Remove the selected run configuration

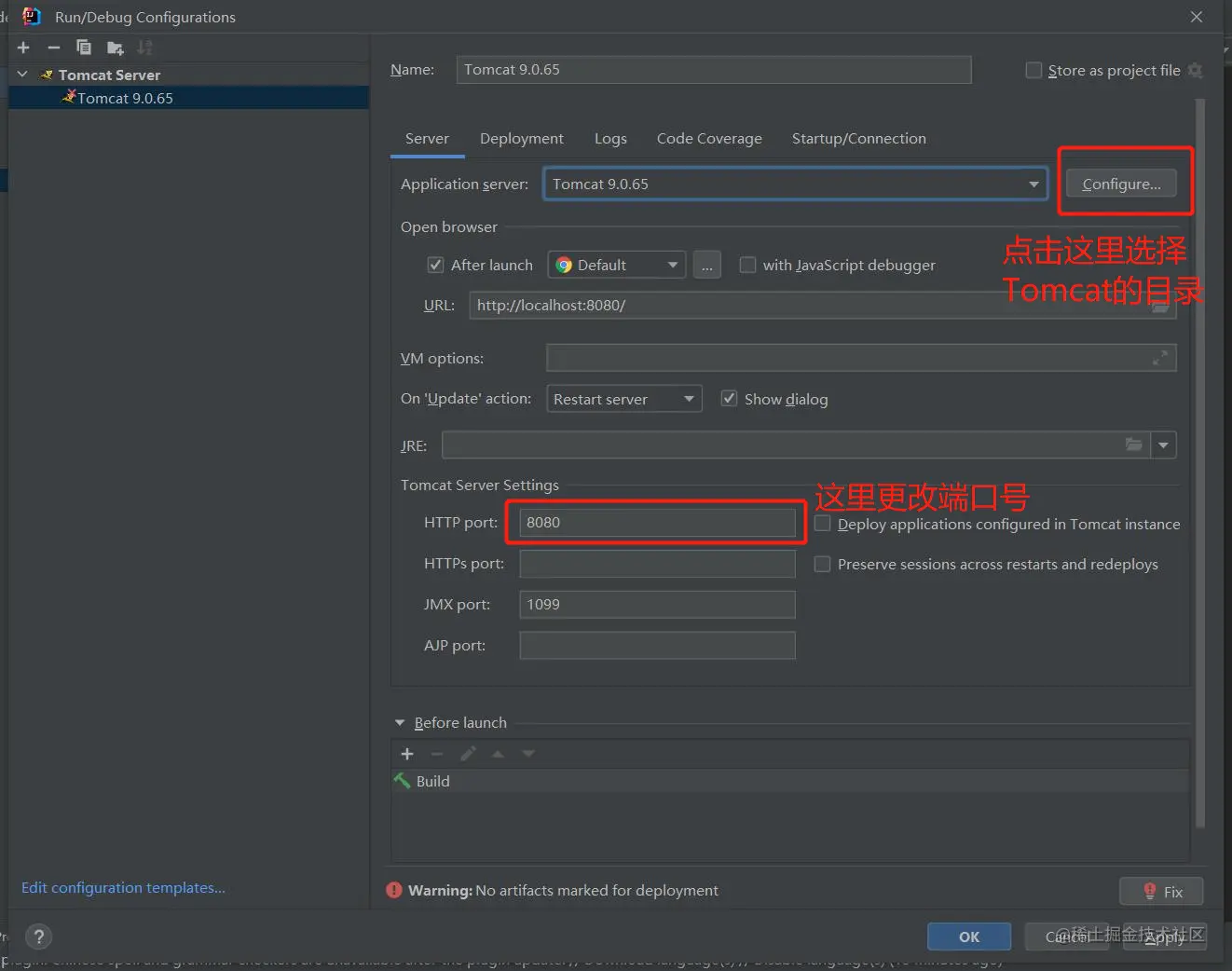tap(54, 48)
